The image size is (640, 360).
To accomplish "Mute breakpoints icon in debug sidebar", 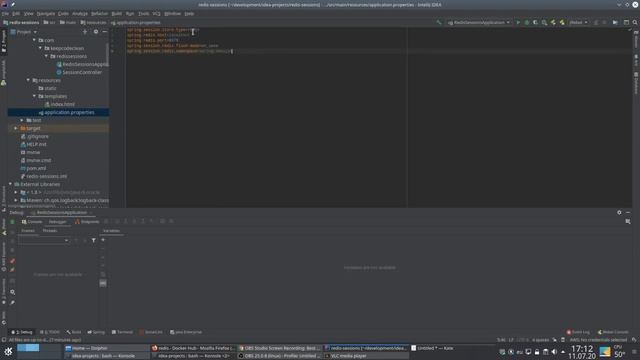I will coord(13,270).
